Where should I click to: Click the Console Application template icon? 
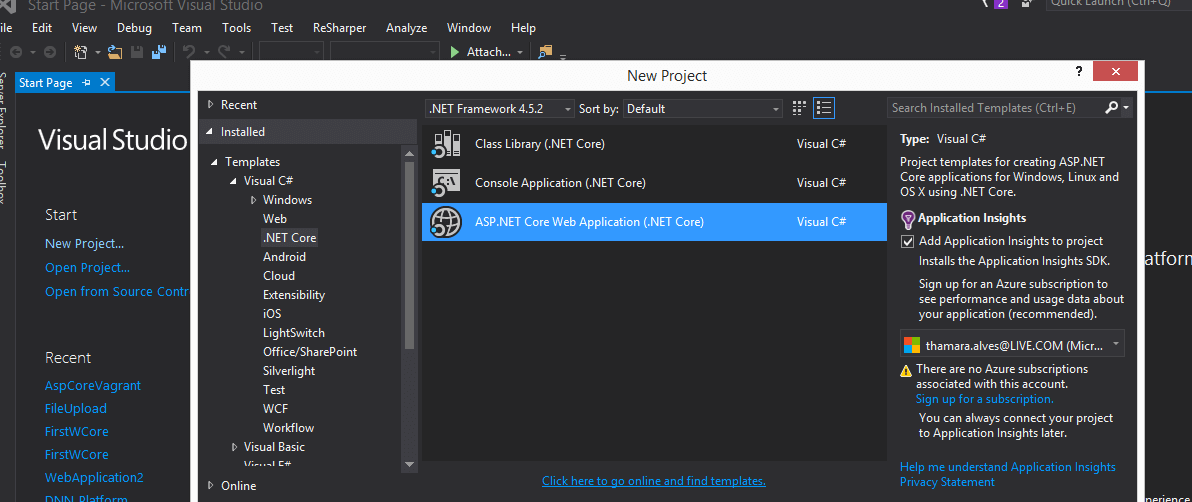(x=445, y=183)
